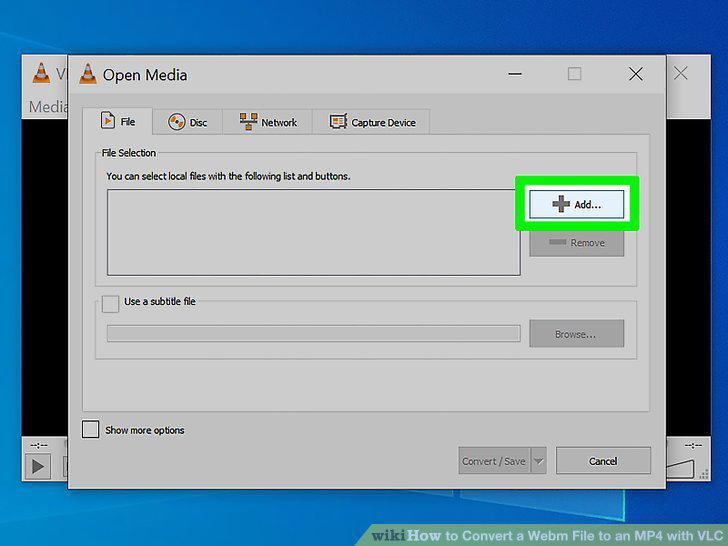Close the VLC main window behind
The image size is (728, 546).
tap(681, 73)
